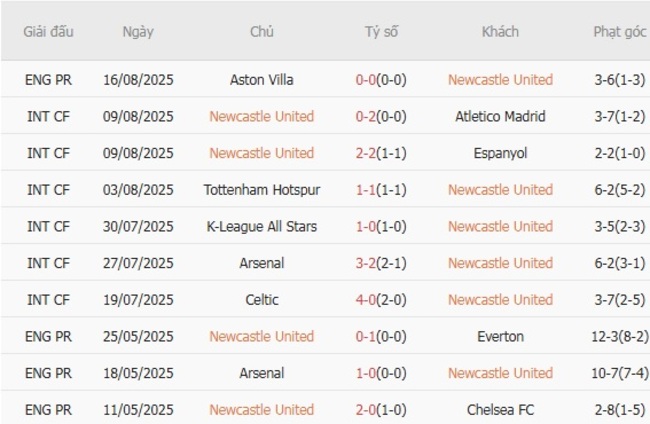The width and height of the screenshot is (650, 424).
Task: Select the "Khách" away team column header
Action: tap(500, 31)
